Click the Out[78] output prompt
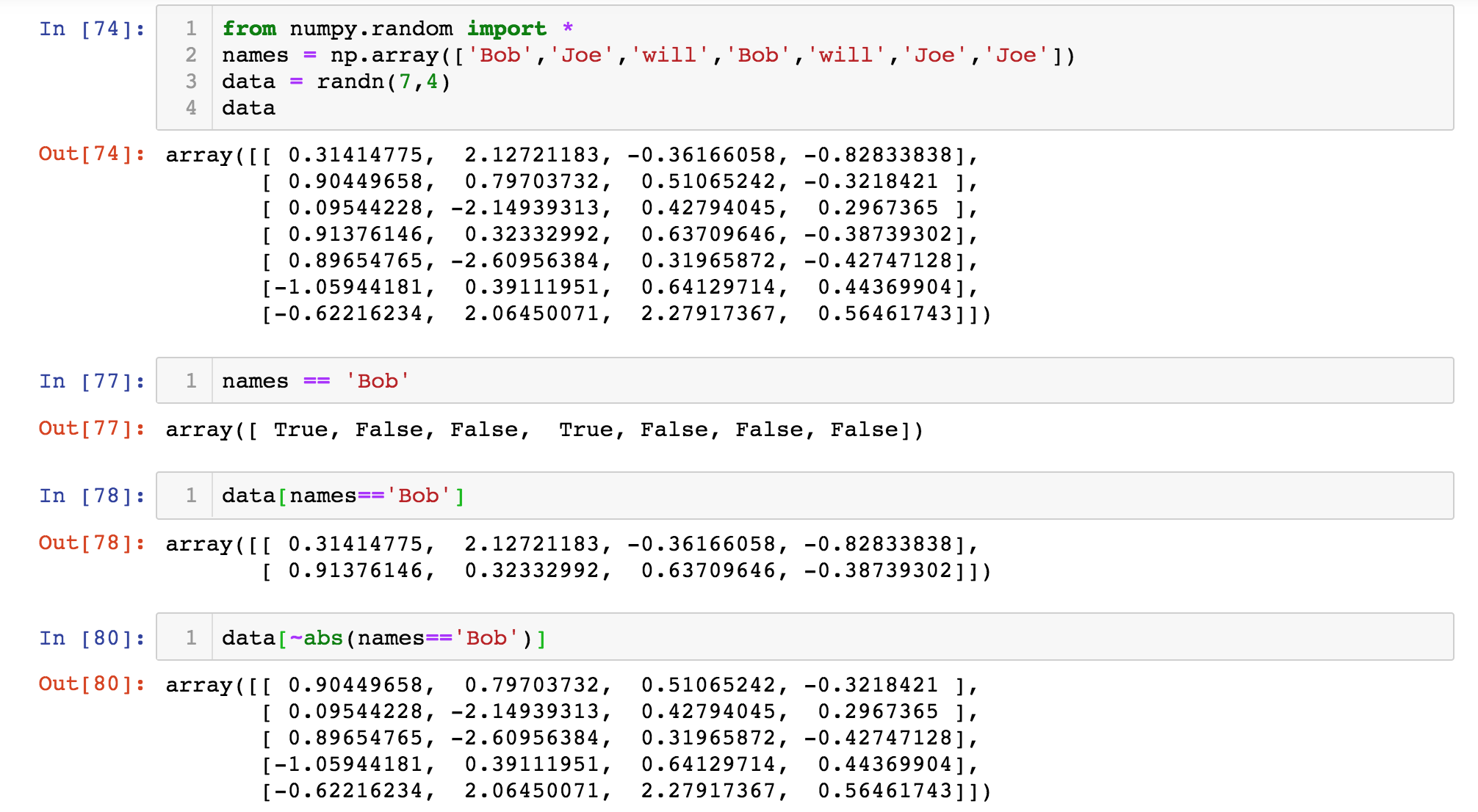This screenshot has height=812, width=1478. point(91,543)
